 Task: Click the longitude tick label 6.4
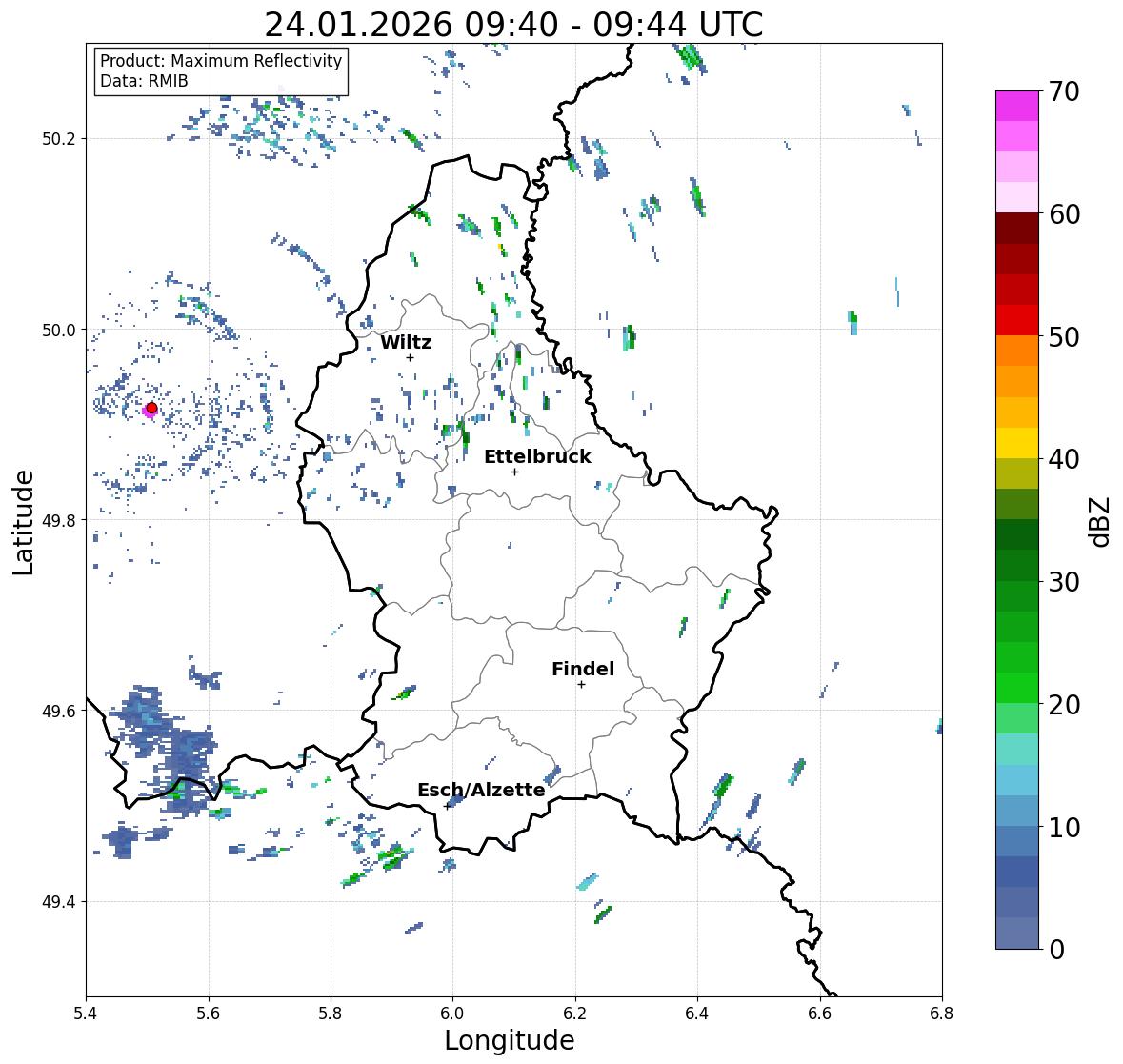point(697,1014)
